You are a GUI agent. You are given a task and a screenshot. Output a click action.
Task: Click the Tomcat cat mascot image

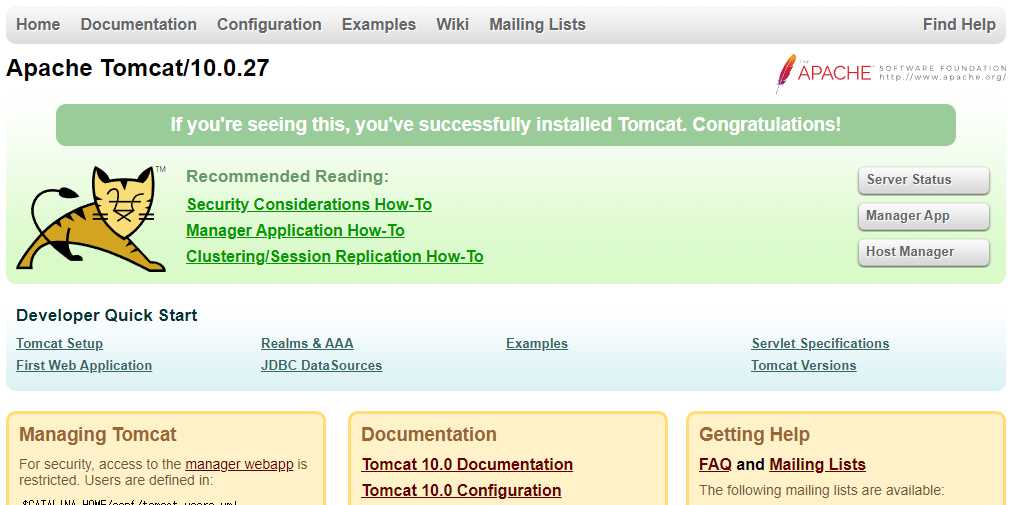91,218
